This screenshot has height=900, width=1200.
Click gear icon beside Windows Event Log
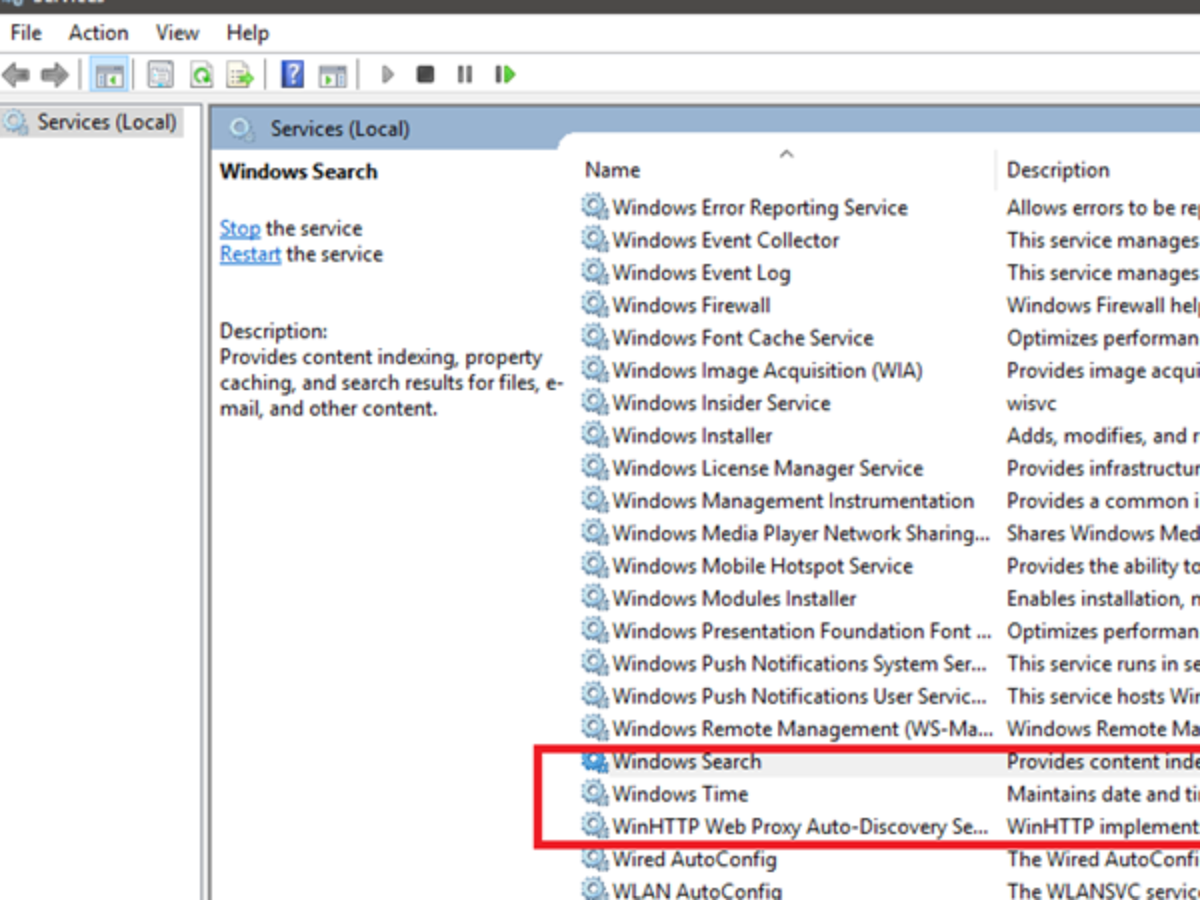[595, 272]
